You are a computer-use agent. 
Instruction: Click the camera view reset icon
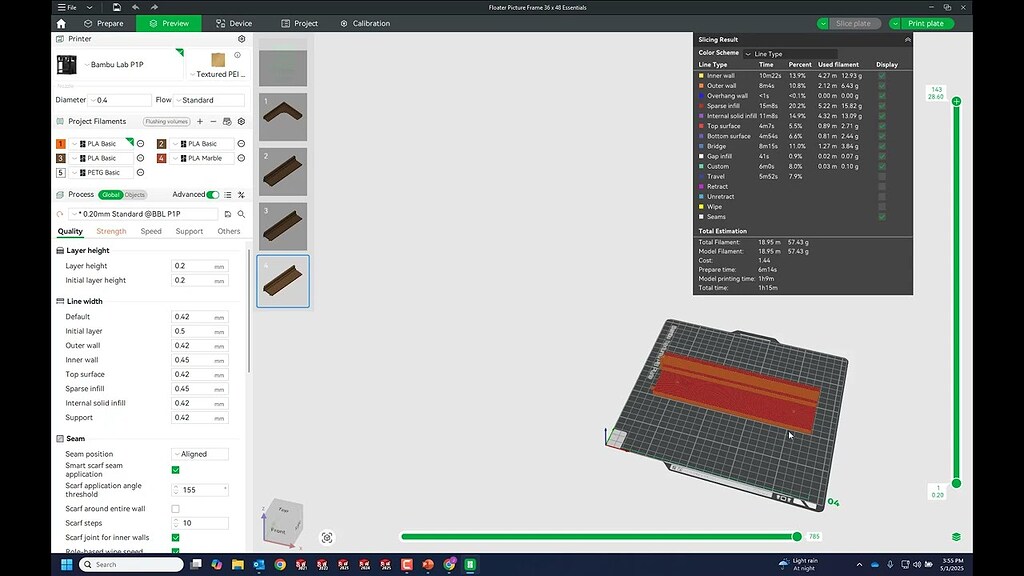pyautogui.click(x=327, y=537)
